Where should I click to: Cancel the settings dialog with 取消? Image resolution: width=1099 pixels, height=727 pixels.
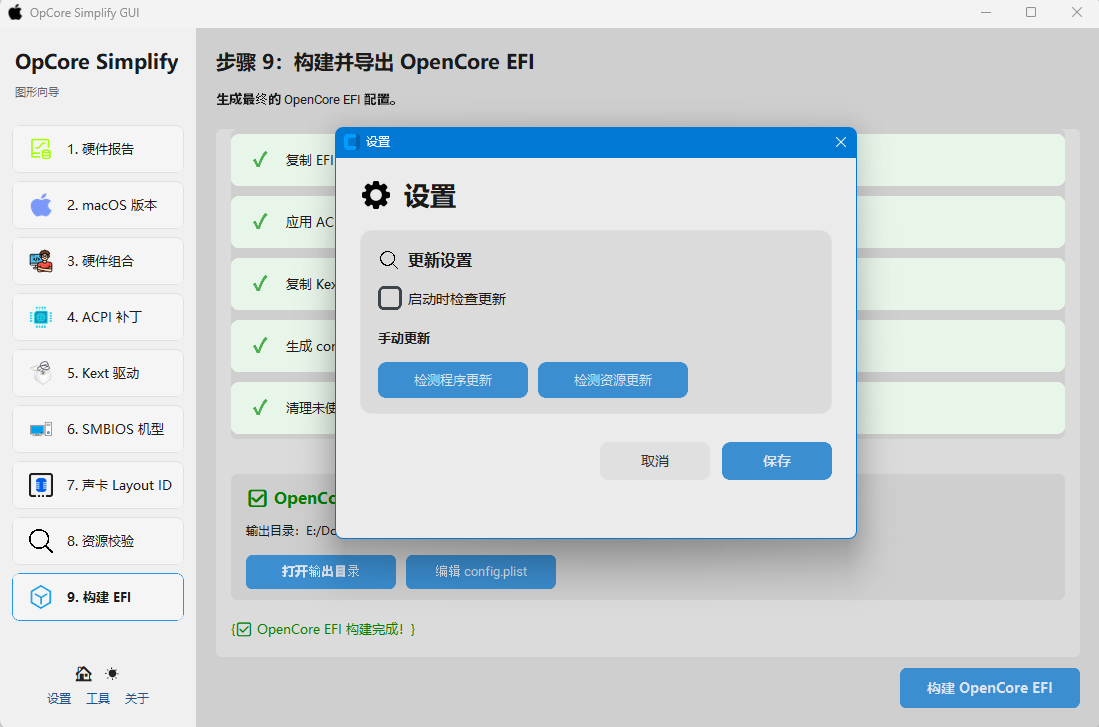(655, 461)
